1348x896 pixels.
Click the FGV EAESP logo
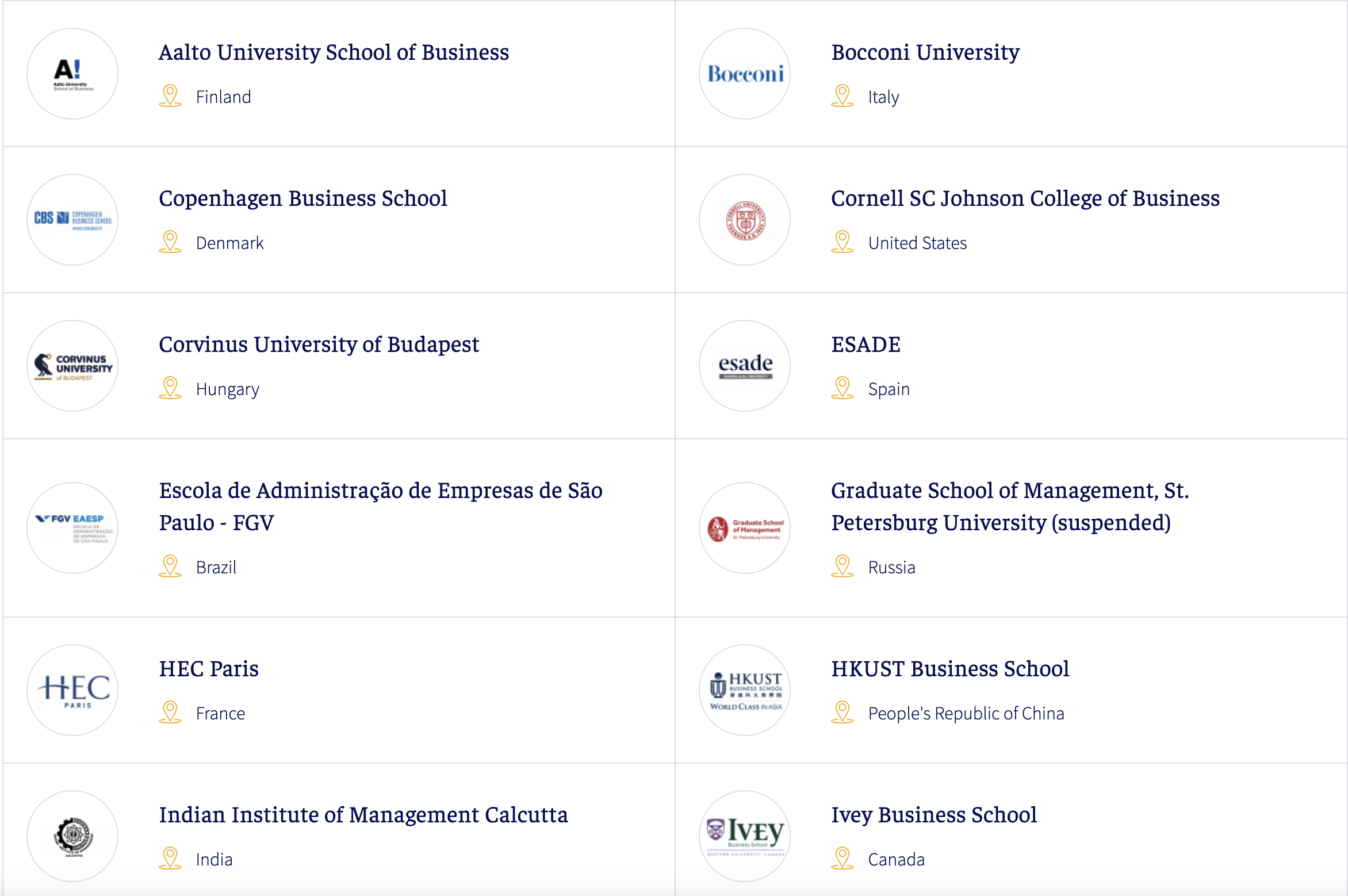click(72, 527)
